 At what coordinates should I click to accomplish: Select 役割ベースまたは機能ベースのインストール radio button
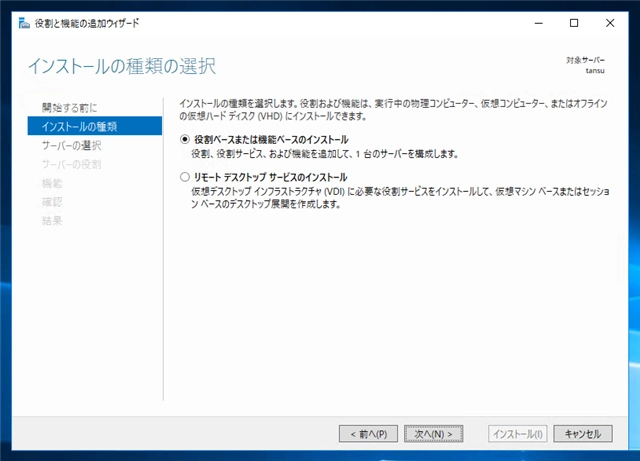185,140
